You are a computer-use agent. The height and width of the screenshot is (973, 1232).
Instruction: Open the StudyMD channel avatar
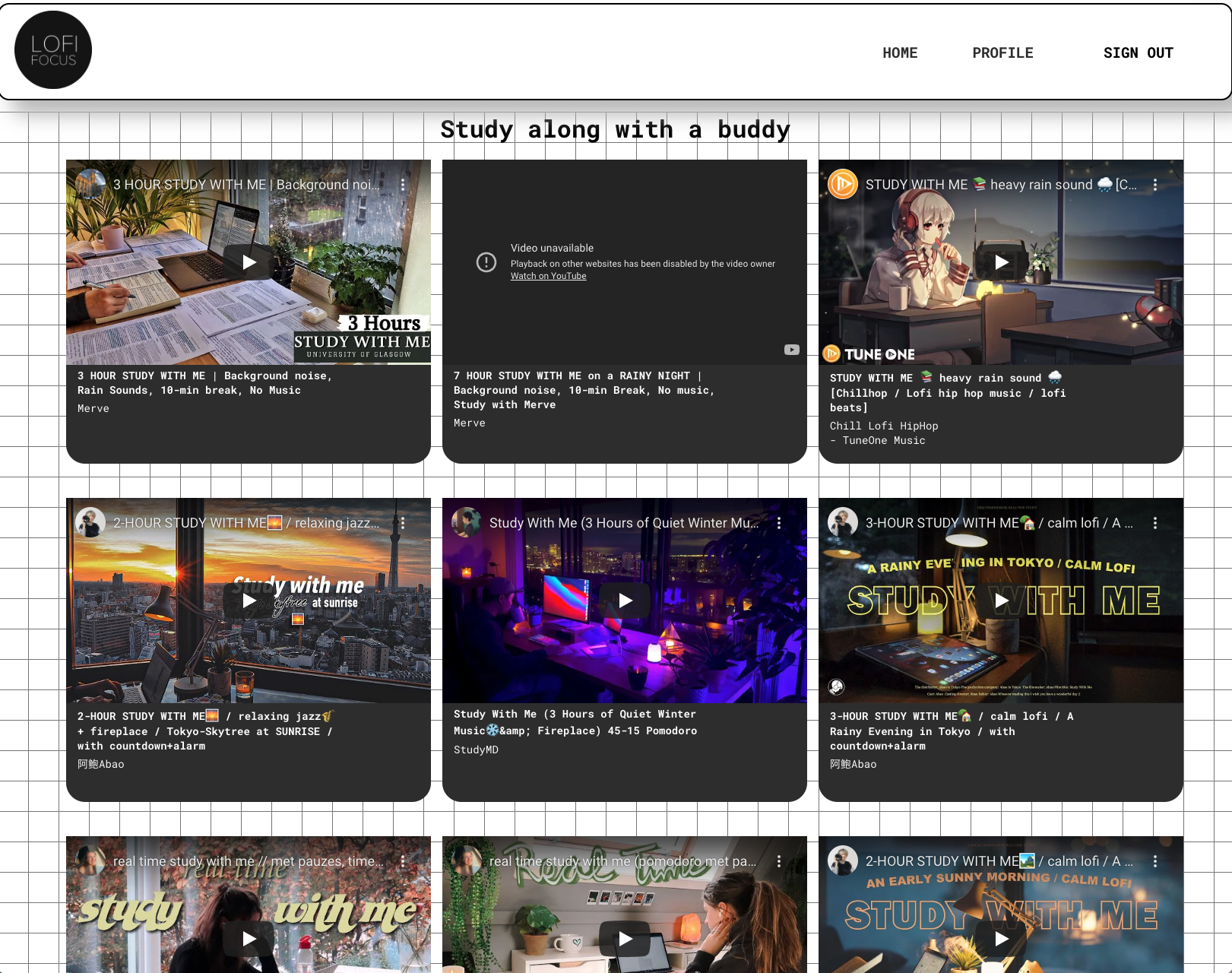pos(467,522)
